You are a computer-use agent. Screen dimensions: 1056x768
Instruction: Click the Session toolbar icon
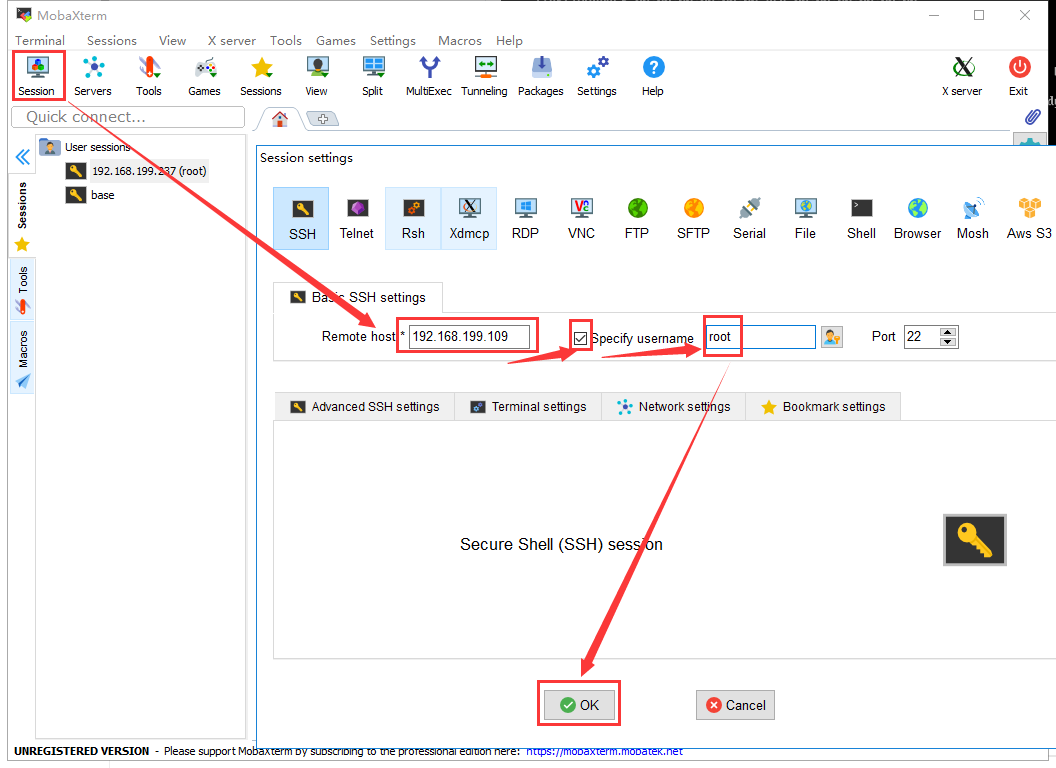(37, 76)
